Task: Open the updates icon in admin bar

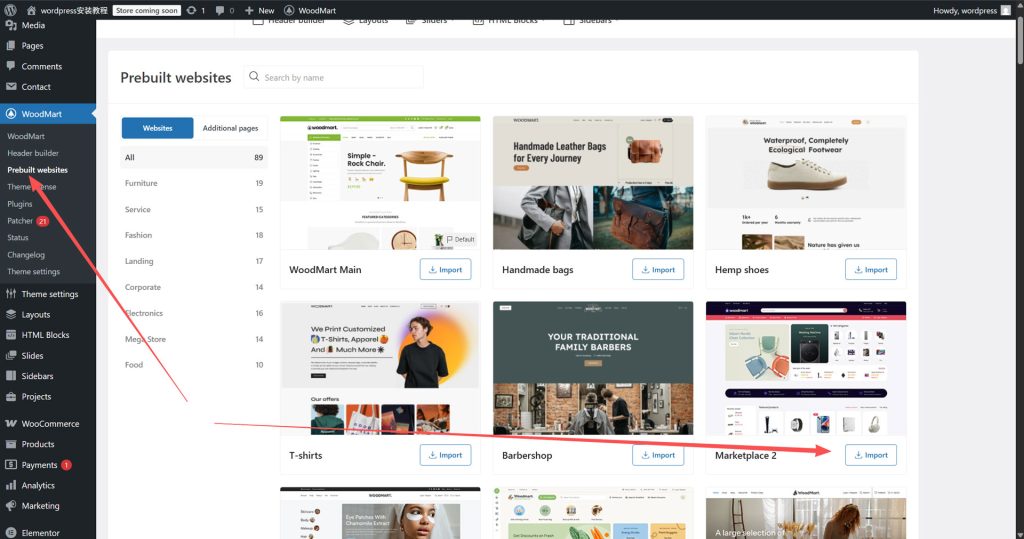Action: tap(192, 10)
